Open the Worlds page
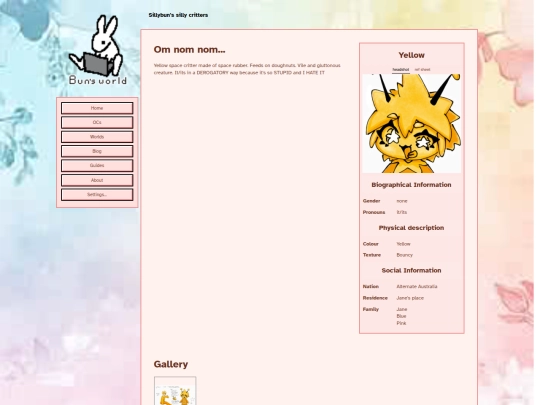This screenshot has width=540, height=405. [x=97, y=137]
